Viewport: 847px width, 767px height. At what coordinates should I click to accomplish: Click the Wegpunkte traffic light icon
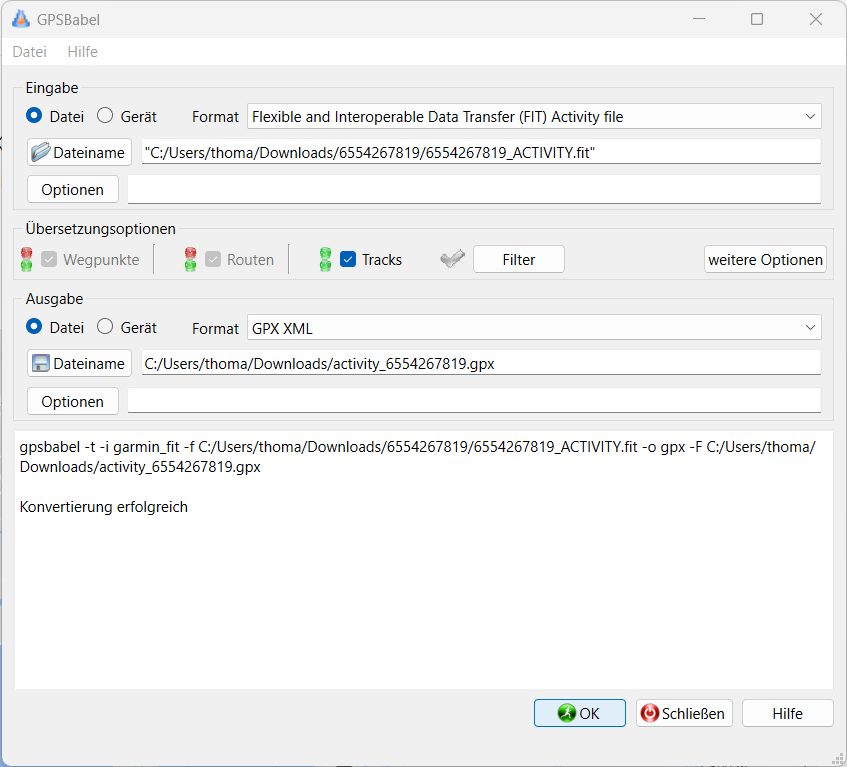[26, 260]
